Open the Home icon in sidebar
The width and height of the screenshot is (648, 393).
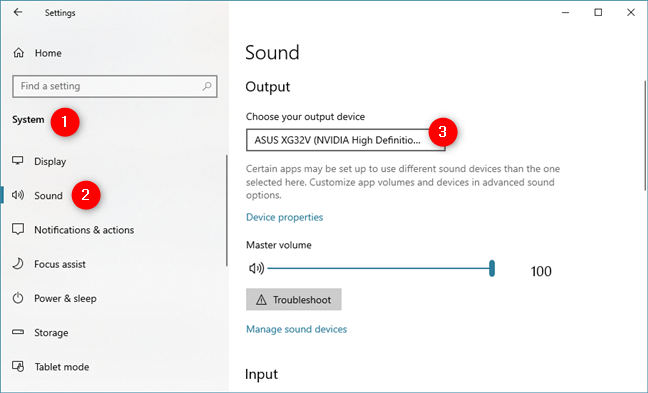tap(19, 53)
